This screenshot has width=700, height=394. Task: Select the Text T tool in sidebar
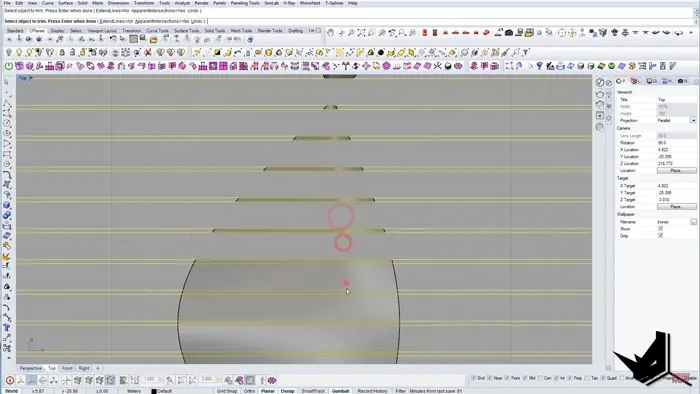(7, 328)
